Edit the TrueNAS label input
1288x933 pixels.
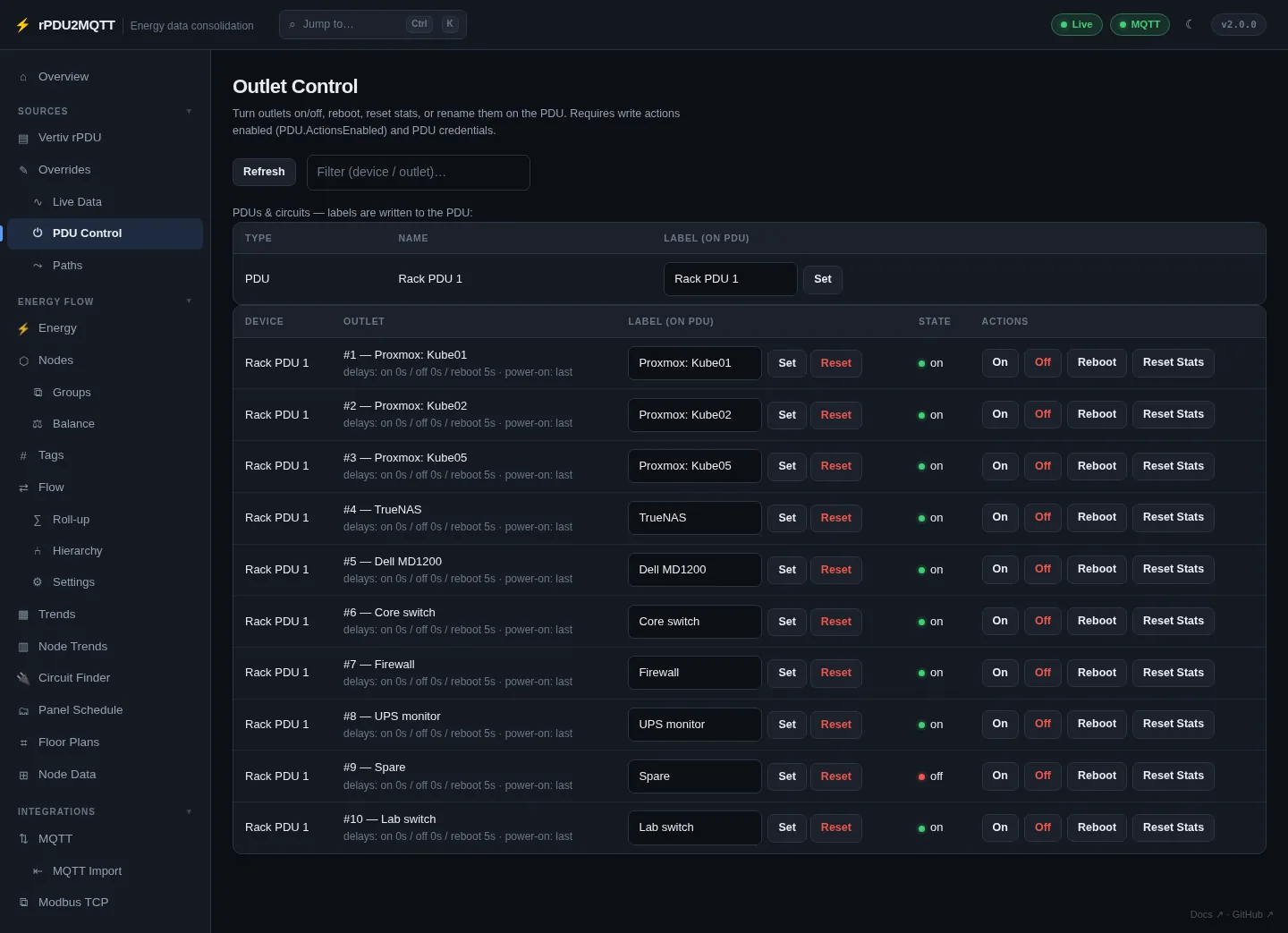coord(695,518)
